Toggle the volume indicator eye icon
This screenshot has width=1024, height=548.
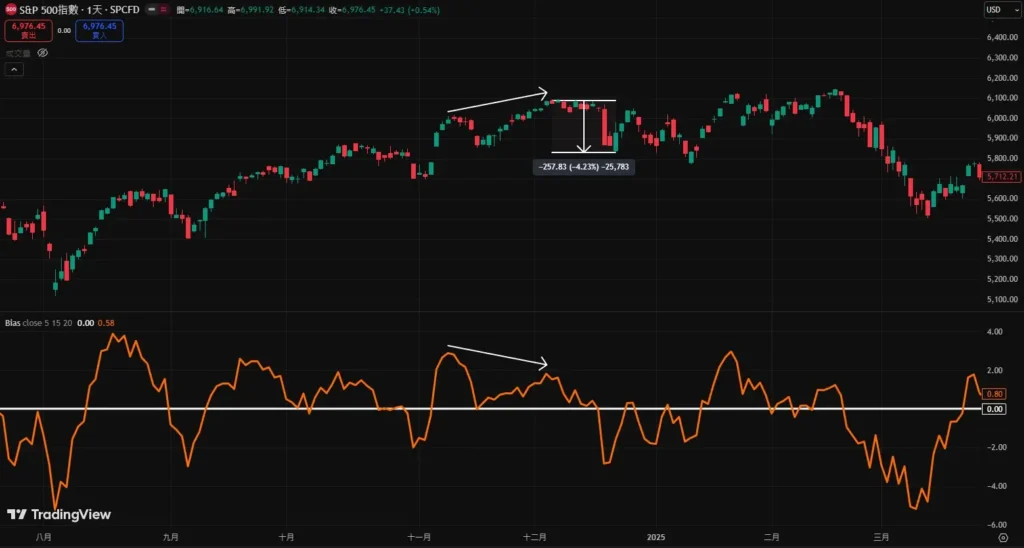tap(42, 52)
